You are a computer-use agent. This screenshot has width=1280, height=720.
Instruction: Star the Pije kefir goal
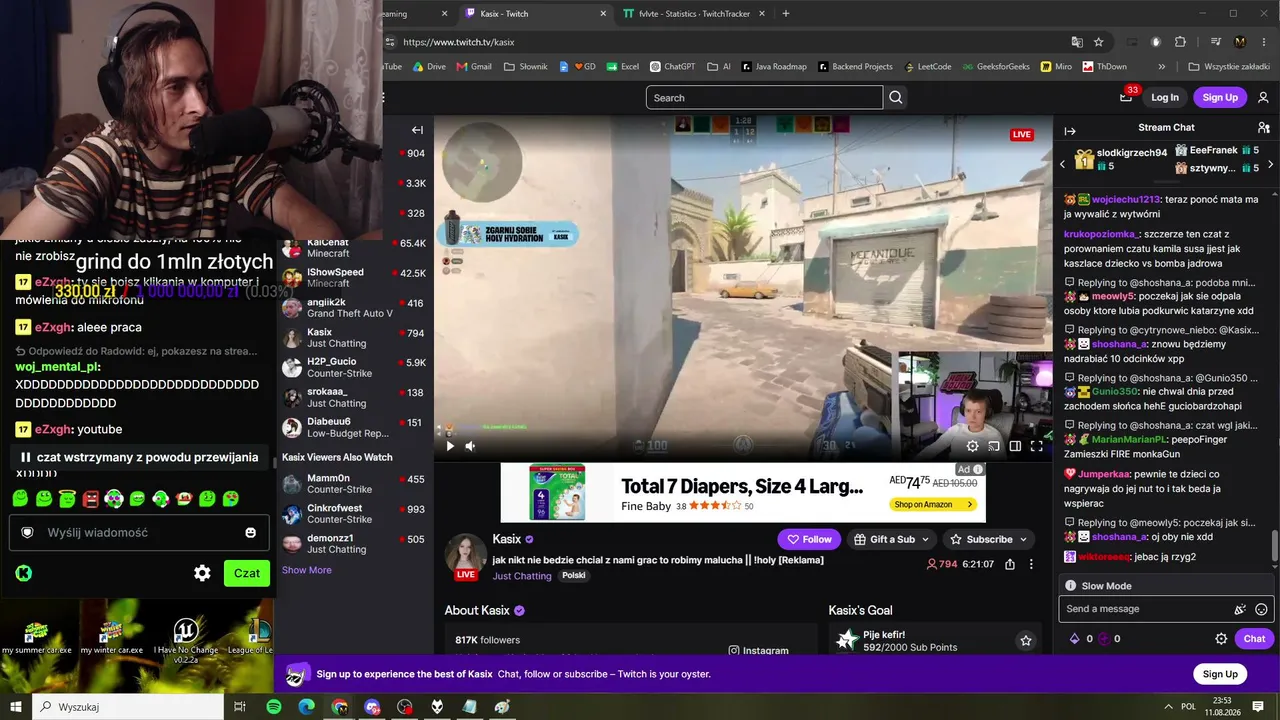click(x=1025, y=640)
